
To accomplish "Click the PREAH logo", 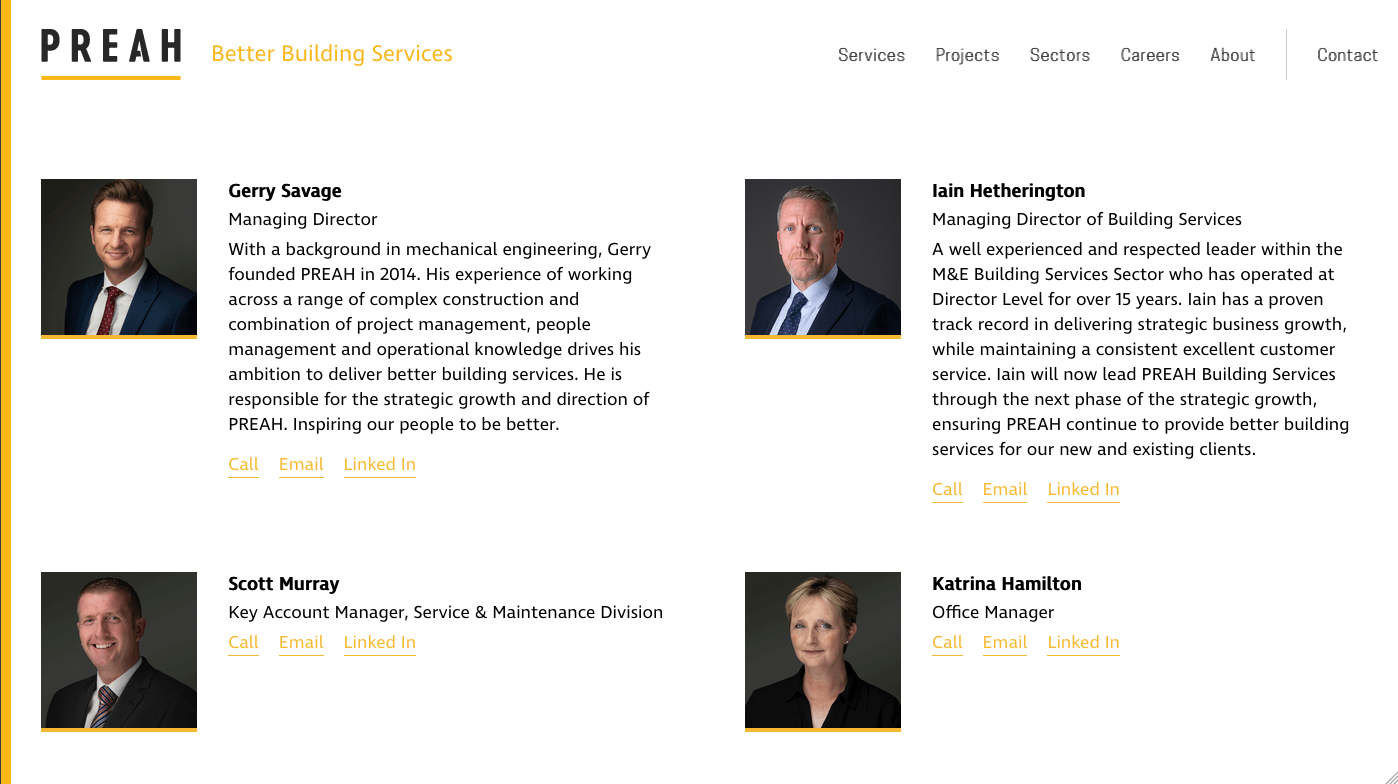I will tap(111, 48).
